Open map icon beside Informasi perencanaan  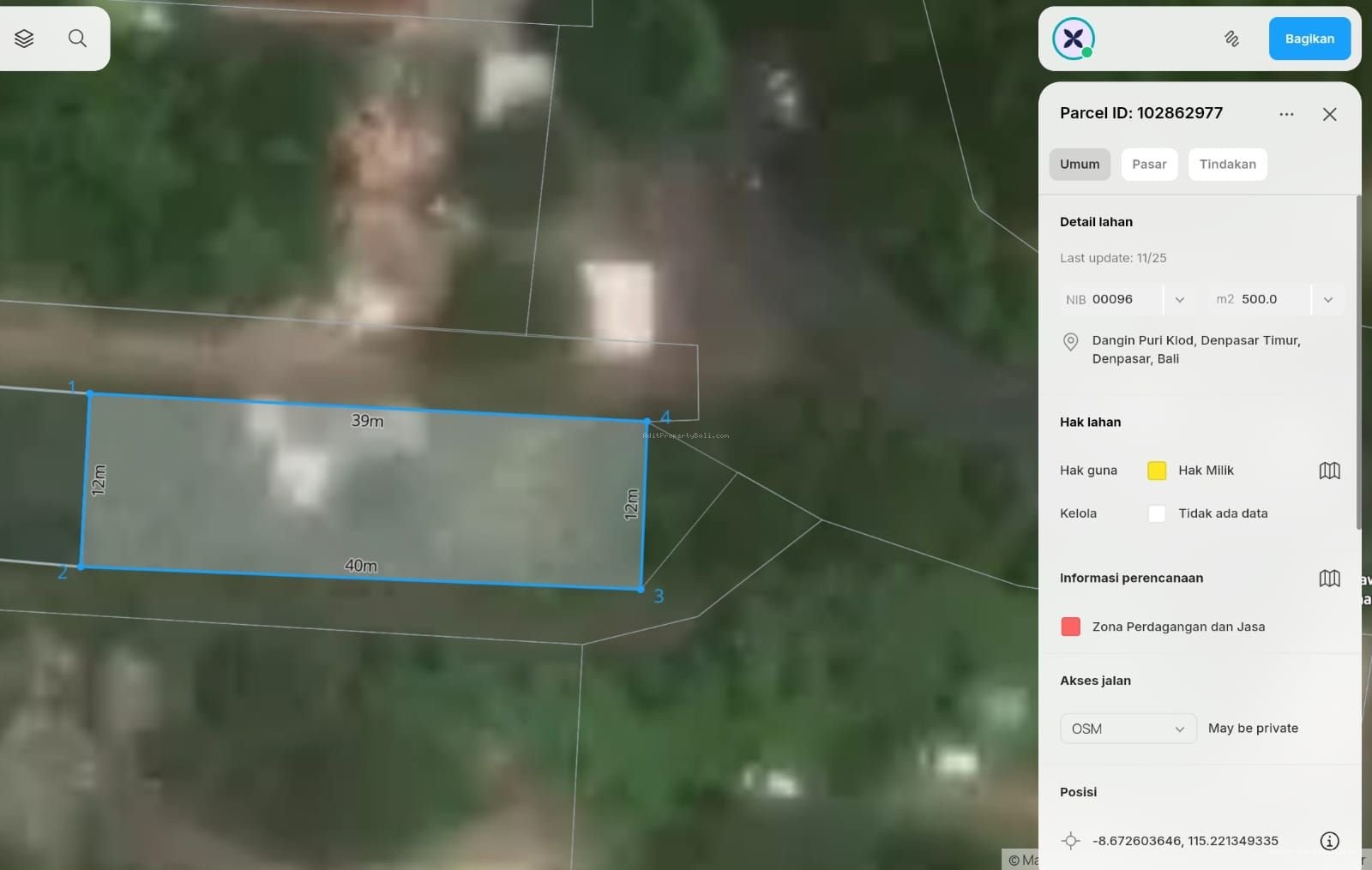point(1329,579)
